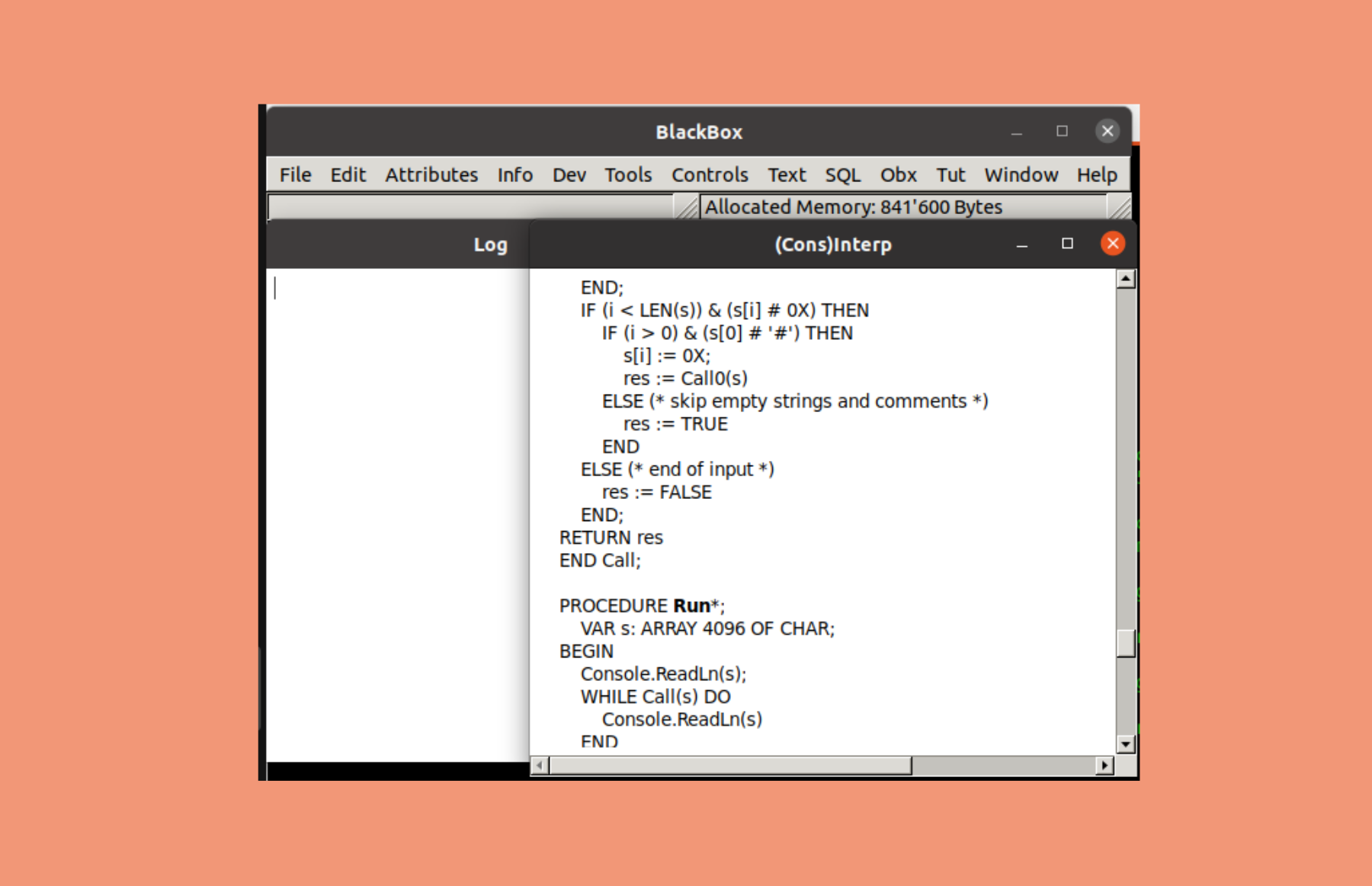
Task: Open the Window menu
Action: (1021, 175)
